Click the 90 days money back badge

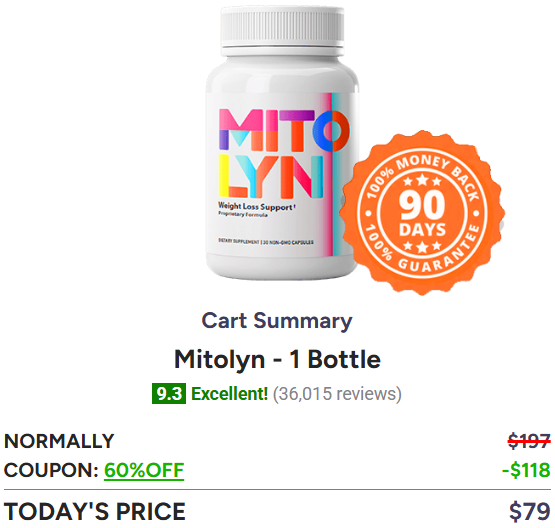422,213
